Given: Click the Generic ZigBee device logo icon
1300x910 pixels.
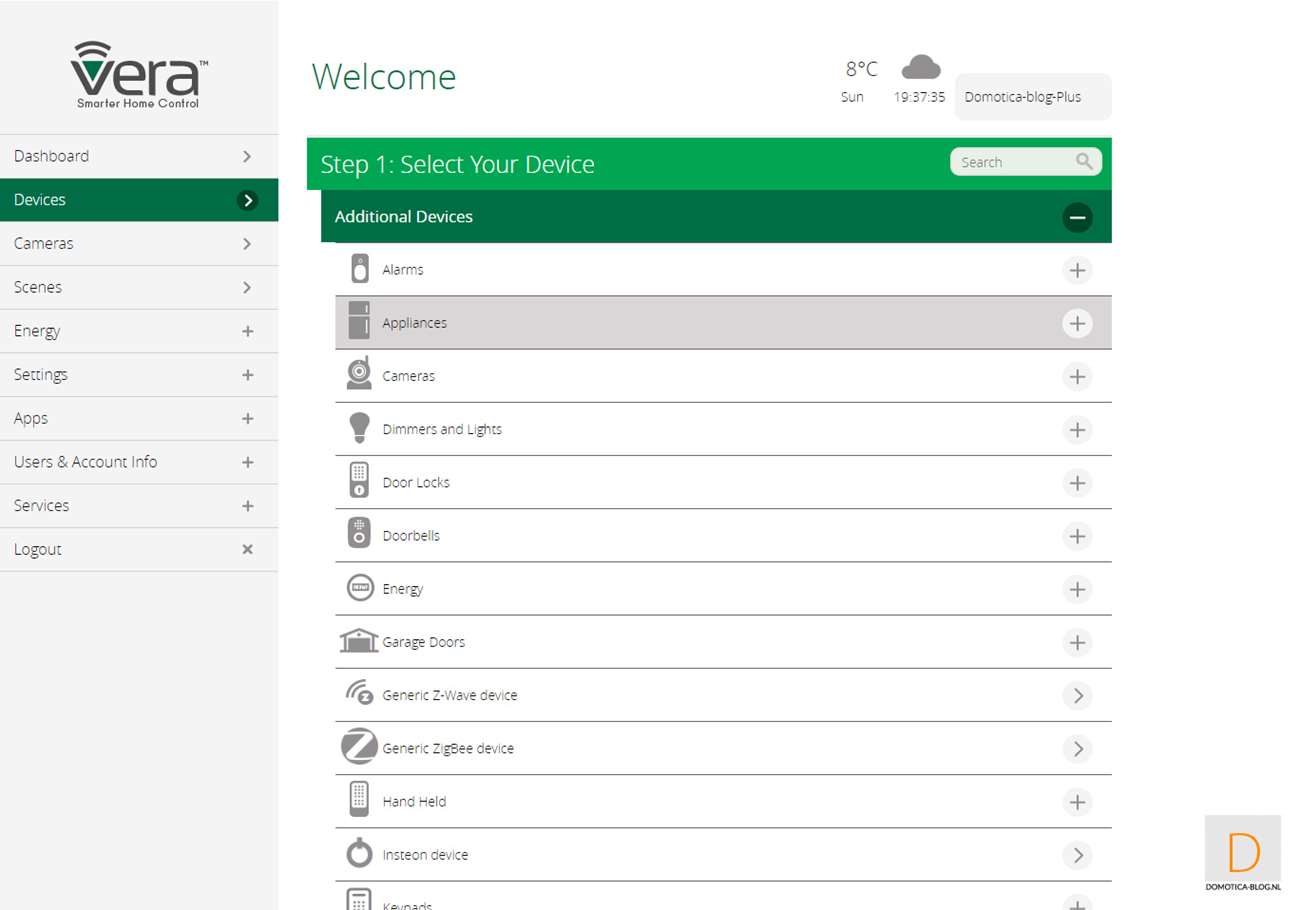Looking at the screenshot, I should (359, 747).
